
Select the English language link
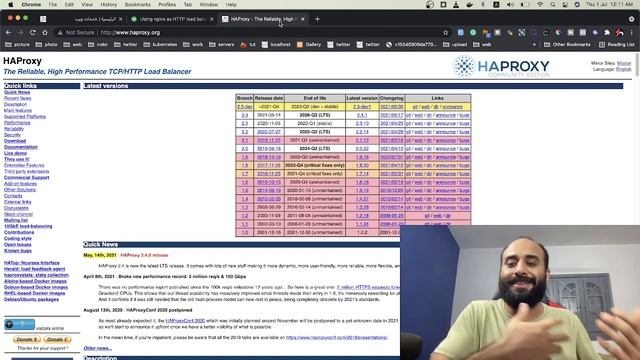pyautogui.click(x=623, y=69)
